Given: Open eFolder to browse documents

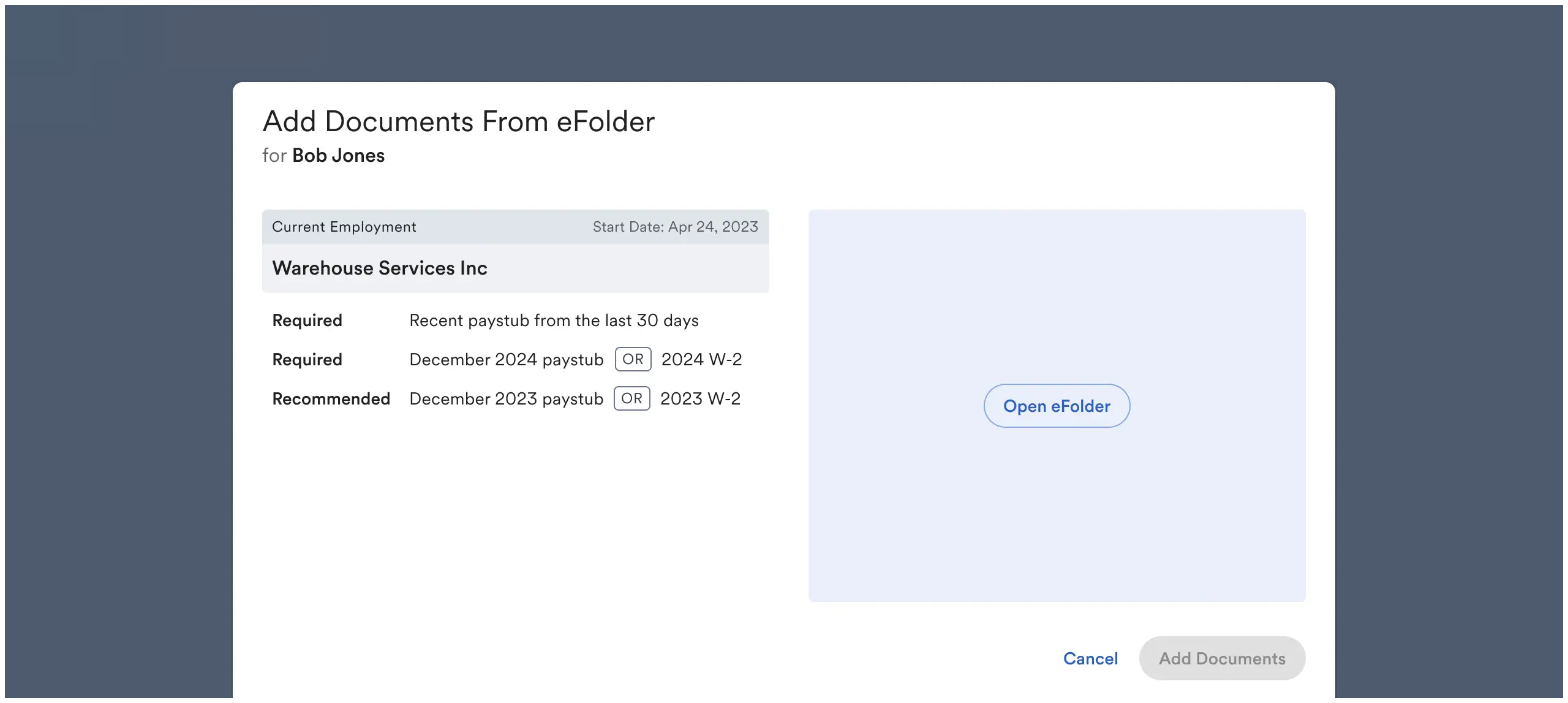Looking at the screenshot, I should 1057,406.
